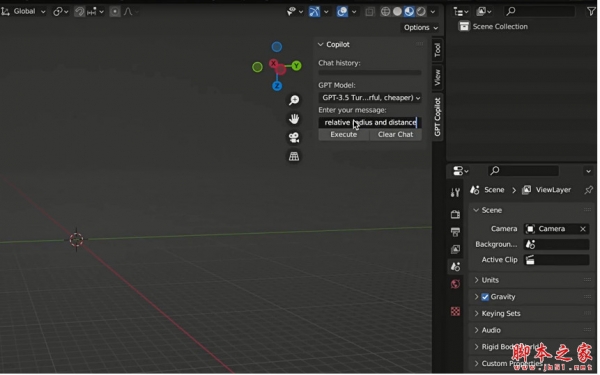Viewport: 600px width, 375px height.
Task: Open the outliner filter funnel
Action: [x=592, y=11]
